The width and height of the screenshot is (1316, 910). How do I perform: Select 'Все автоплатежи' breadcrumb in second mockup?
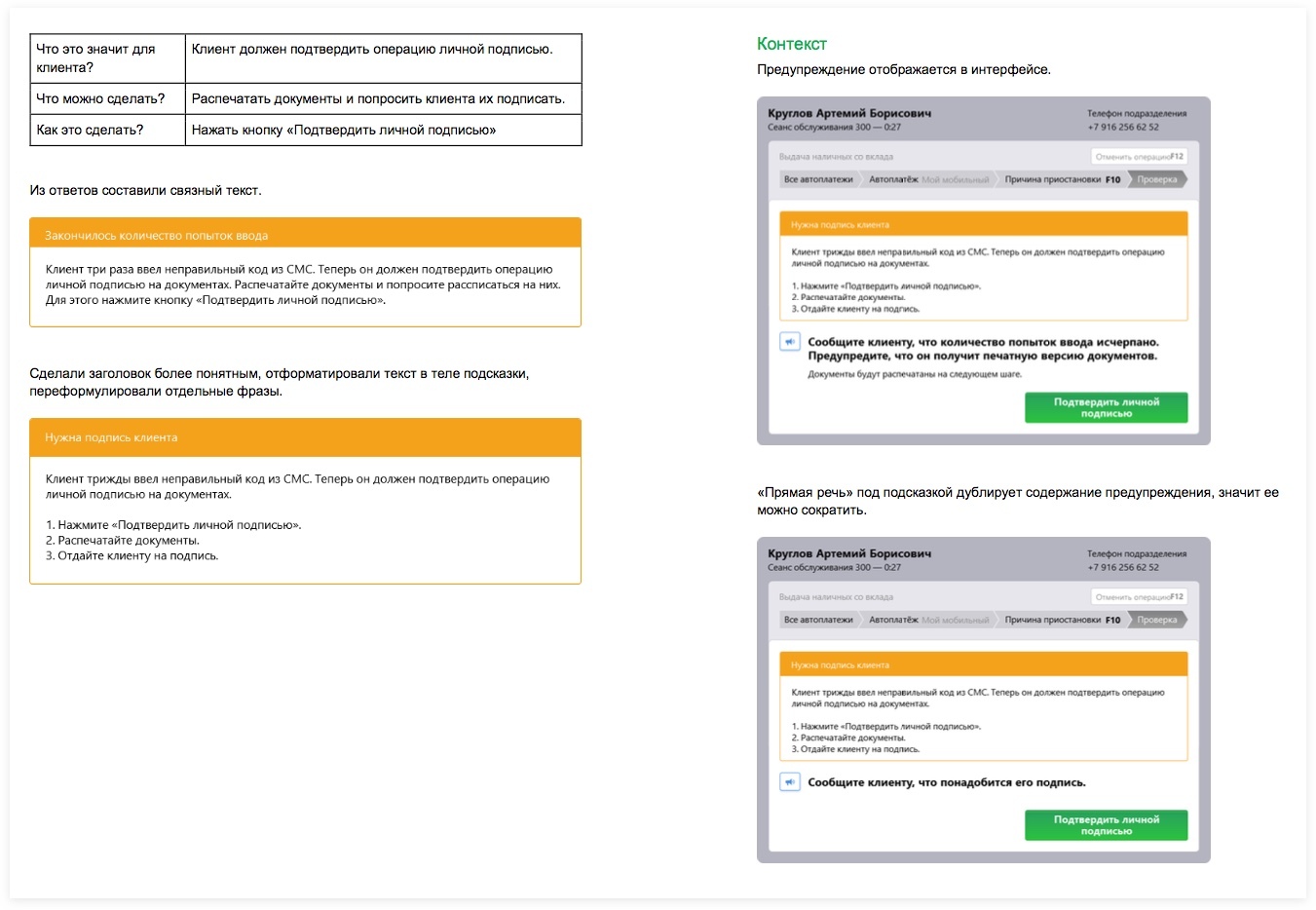point(818,620)
